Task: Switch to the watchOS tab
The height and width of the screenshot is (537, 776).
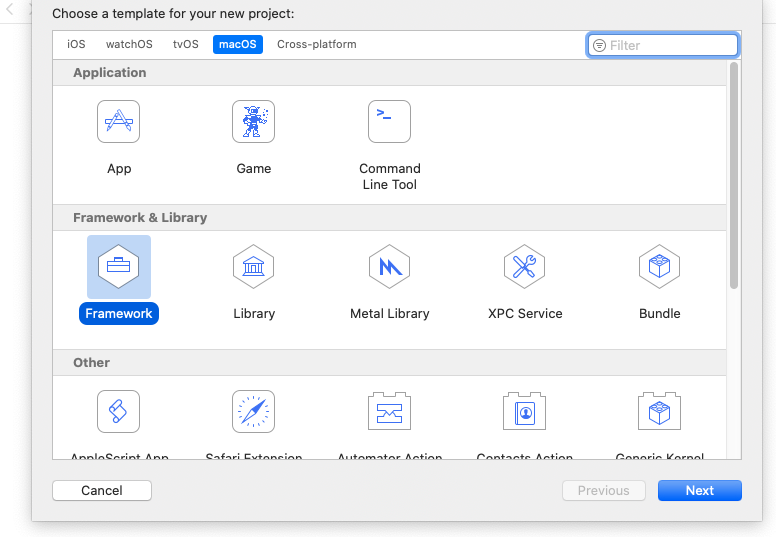Action: (129, 44)
